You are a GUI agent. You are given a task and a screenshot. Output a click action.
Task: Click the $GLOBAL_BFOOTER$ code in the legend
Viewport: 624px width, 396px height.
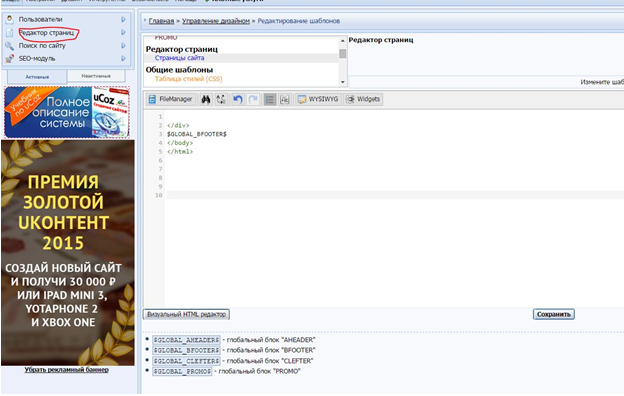pos(186,350)
